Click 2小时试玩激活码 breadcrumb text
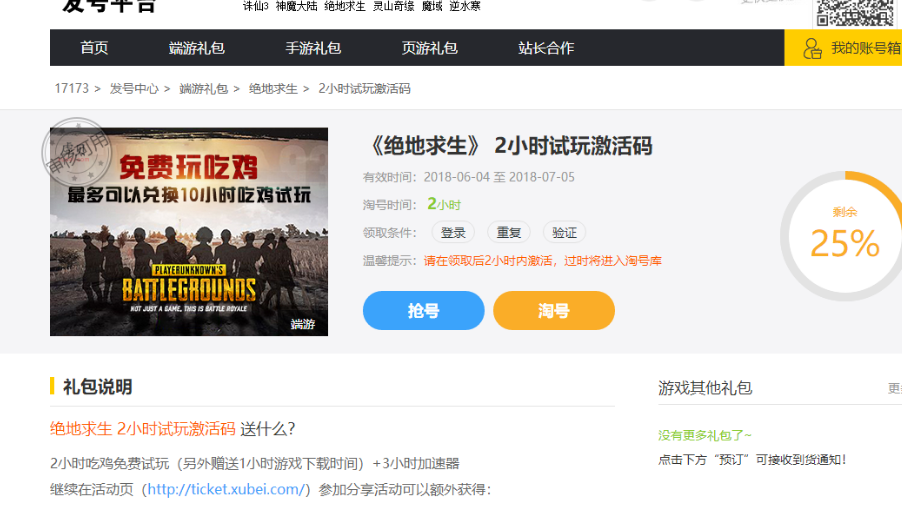Viewport: 902px width, 505px height. click(364, 89)
